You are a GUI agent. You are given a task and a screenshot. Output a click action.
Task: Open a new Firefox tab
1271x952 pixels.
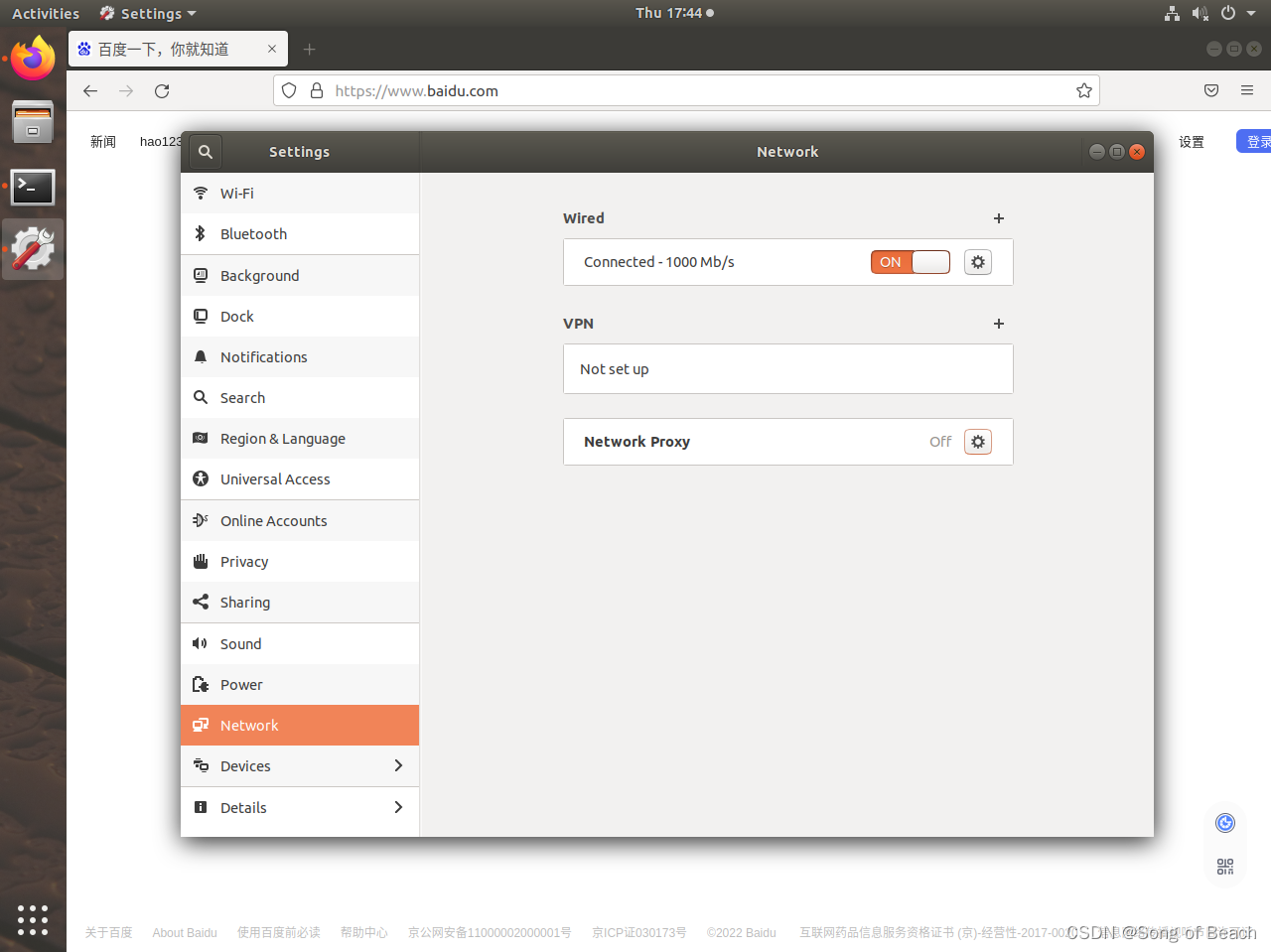310,49
